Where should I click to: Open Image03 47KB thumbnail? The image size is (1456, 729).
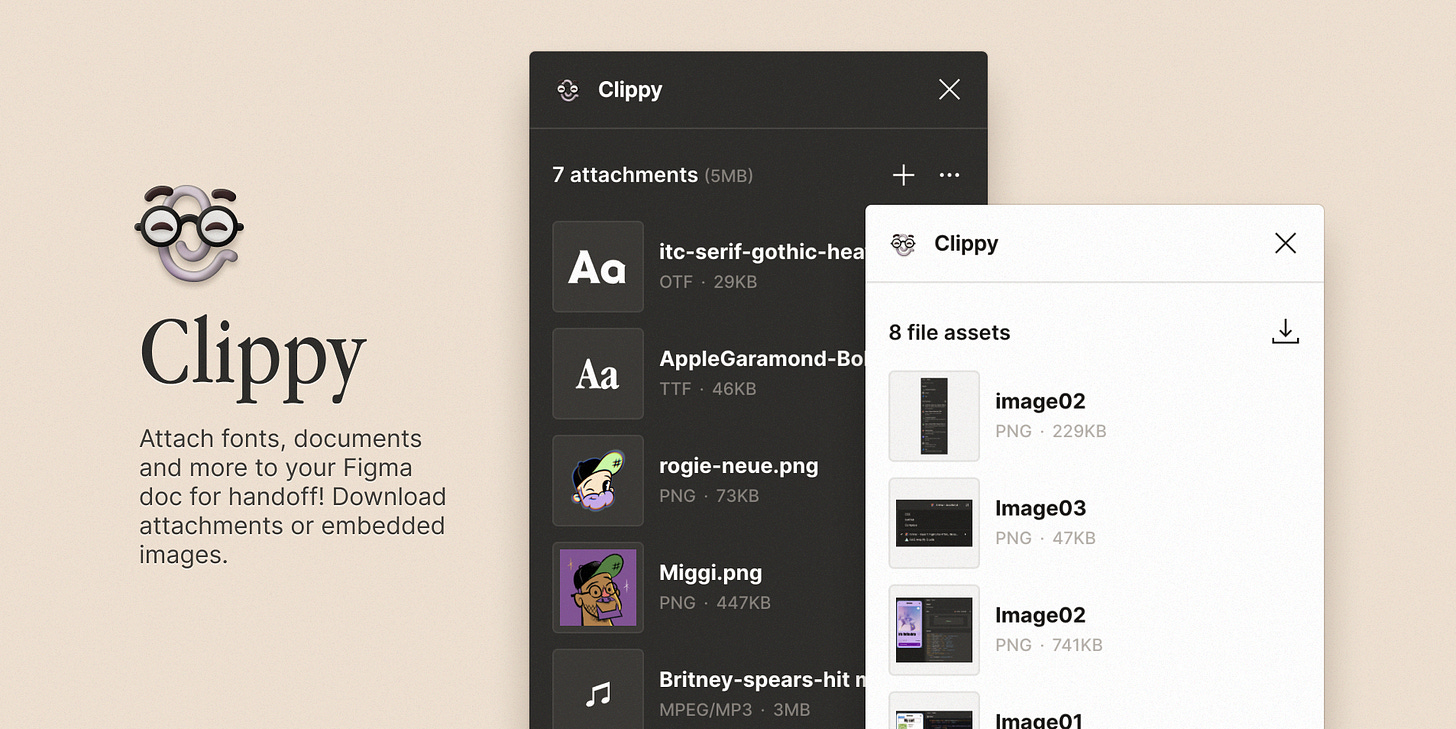pyautogui.click(x=934, y=523)
